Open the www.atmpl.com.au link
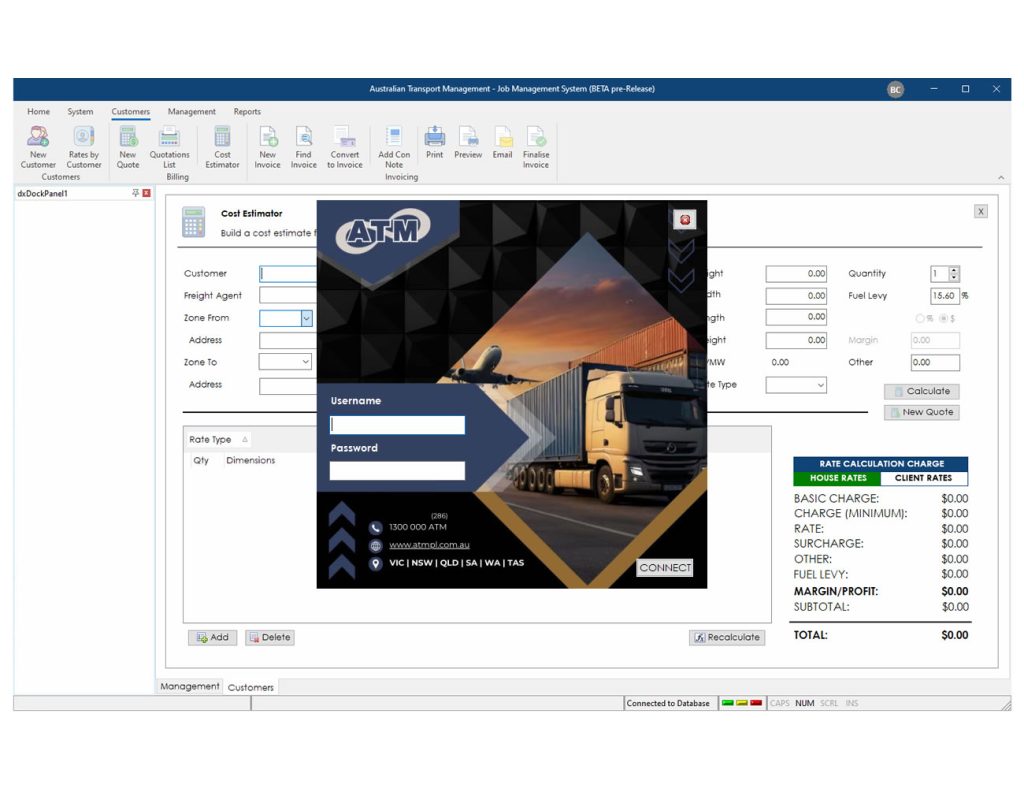Screen dimensions: 1024x788 [x=429, y=545]
